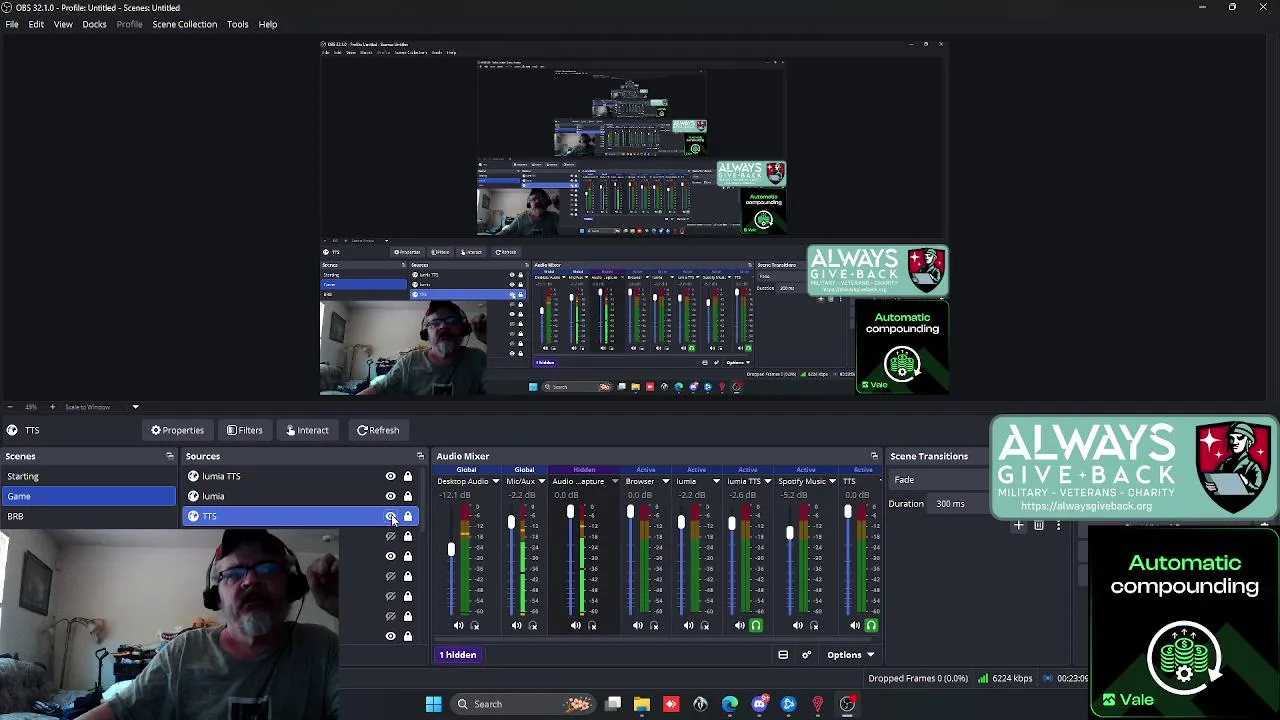Viewport: 1280px width, 720px height.
Task: Zoom in preview with plus icon
Action: click(52, 407)
